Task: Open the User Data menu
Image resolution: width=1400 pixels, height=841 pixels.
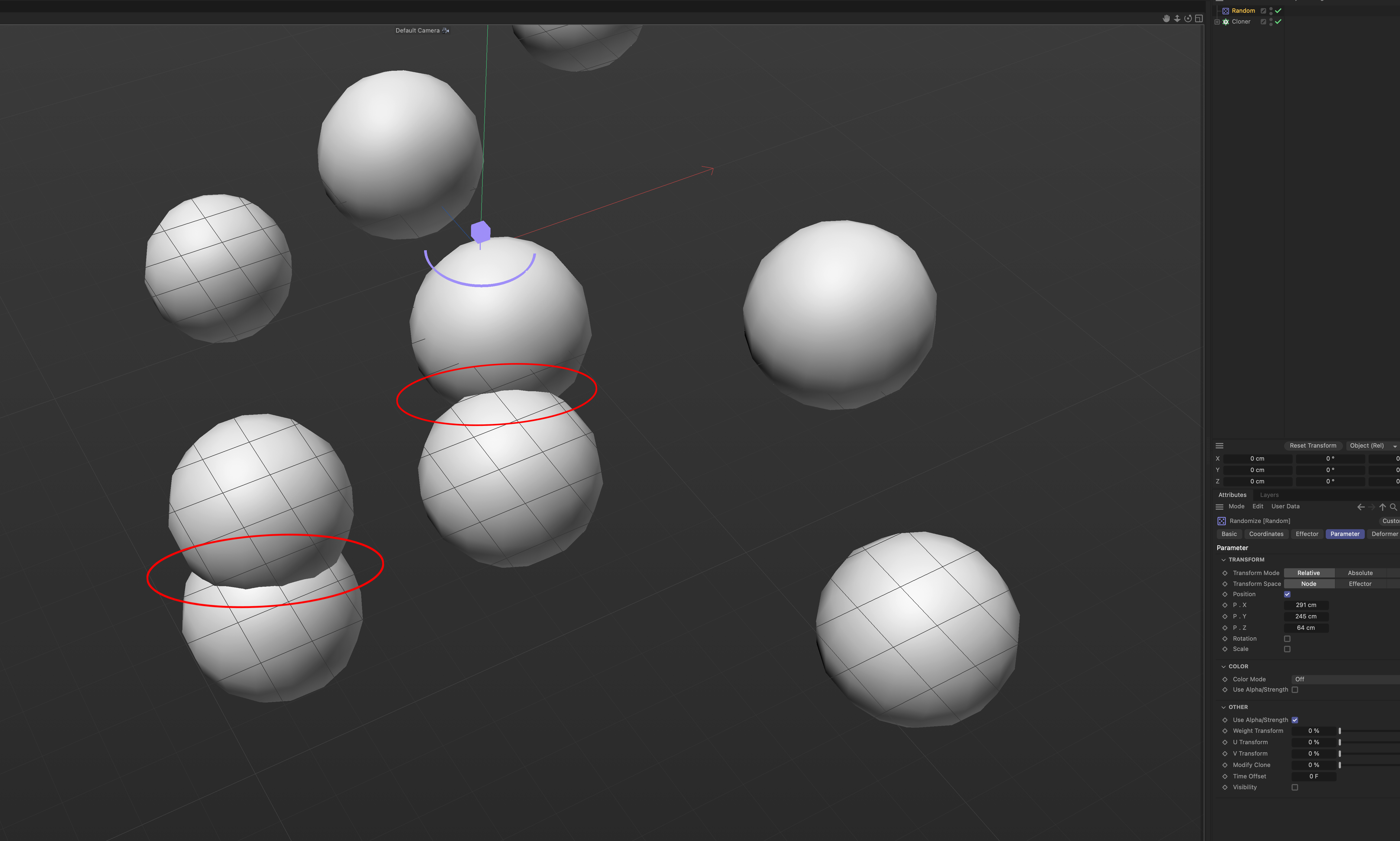Action: (x=1285, y=507)
